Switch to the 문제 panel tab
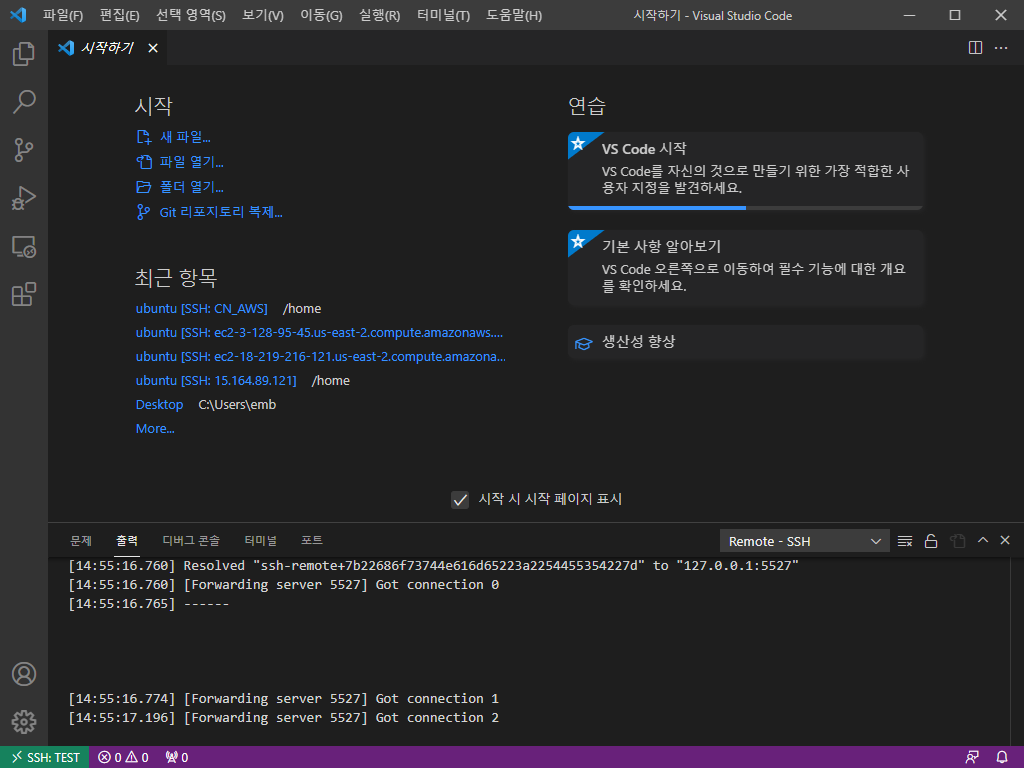This screenshot has width=1024, height=768. 81,541
